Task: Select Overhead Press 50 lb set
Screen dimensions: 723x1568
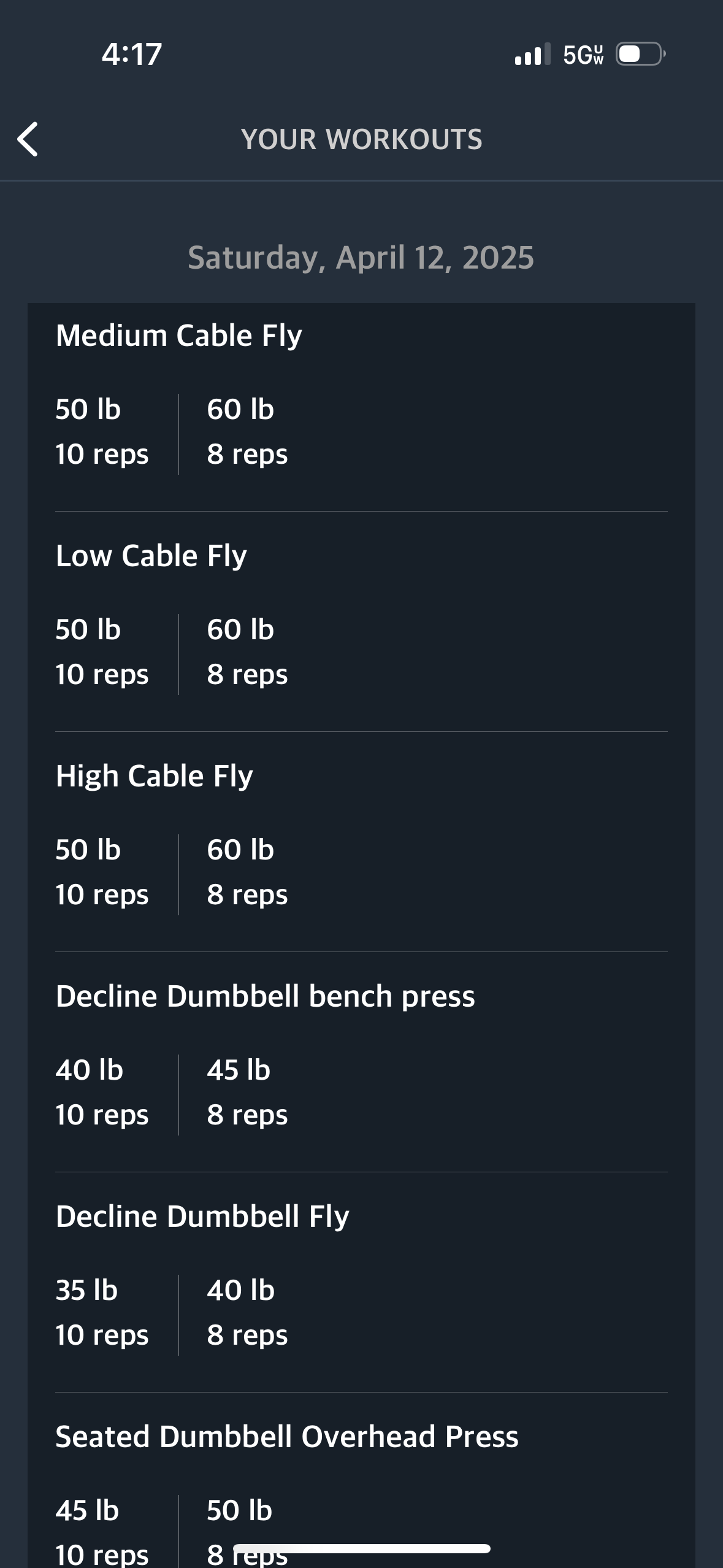Action: pyautogui.click(x=247, y=1532)
